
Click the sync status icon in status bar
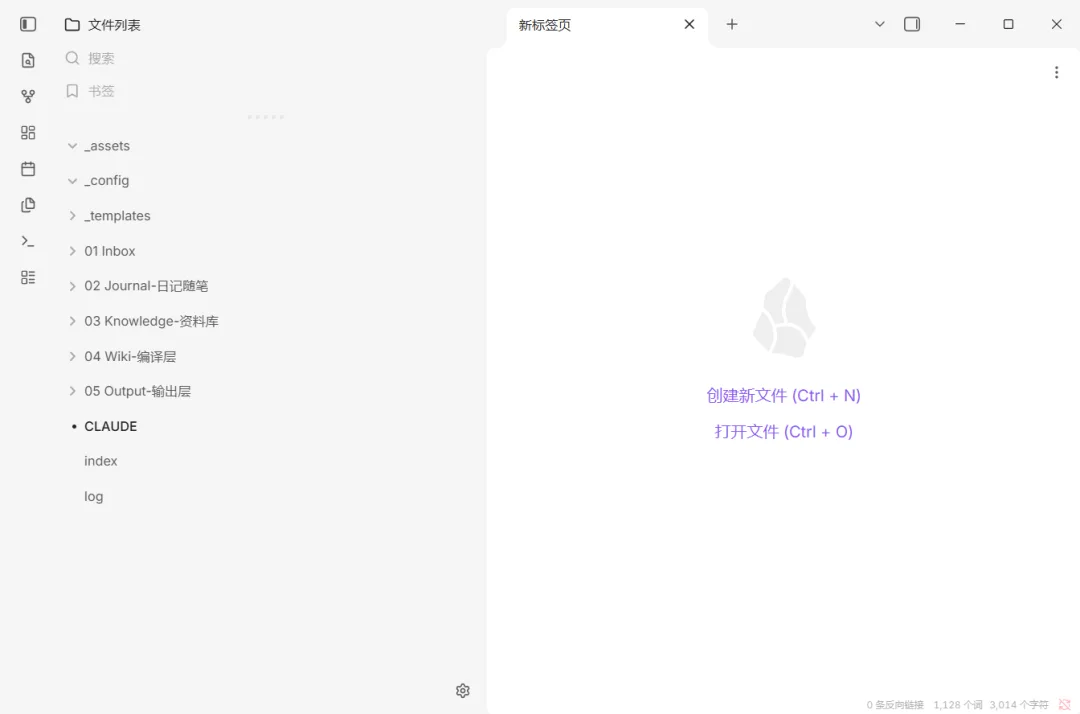[x=1065, y=704]
